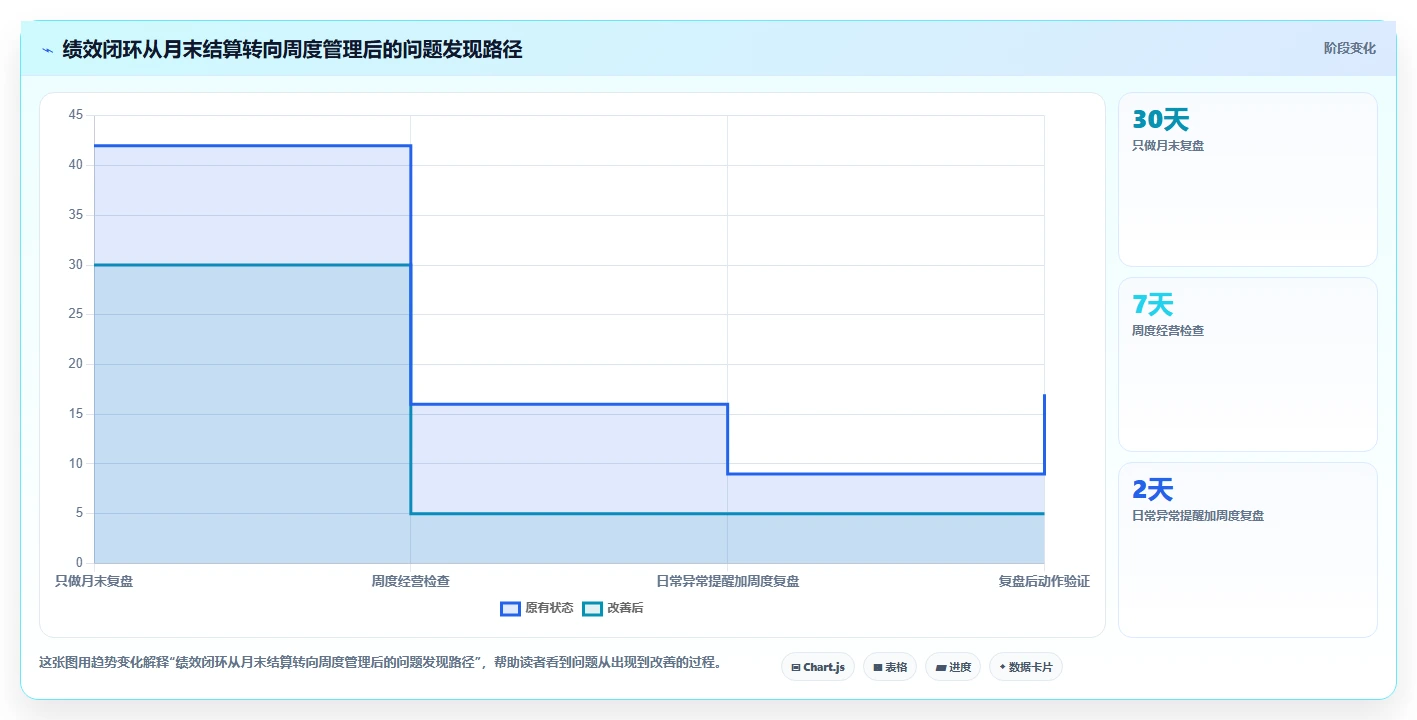Open the 2天 日常异常提醒加周度复盘 card

click(1247, 550)
